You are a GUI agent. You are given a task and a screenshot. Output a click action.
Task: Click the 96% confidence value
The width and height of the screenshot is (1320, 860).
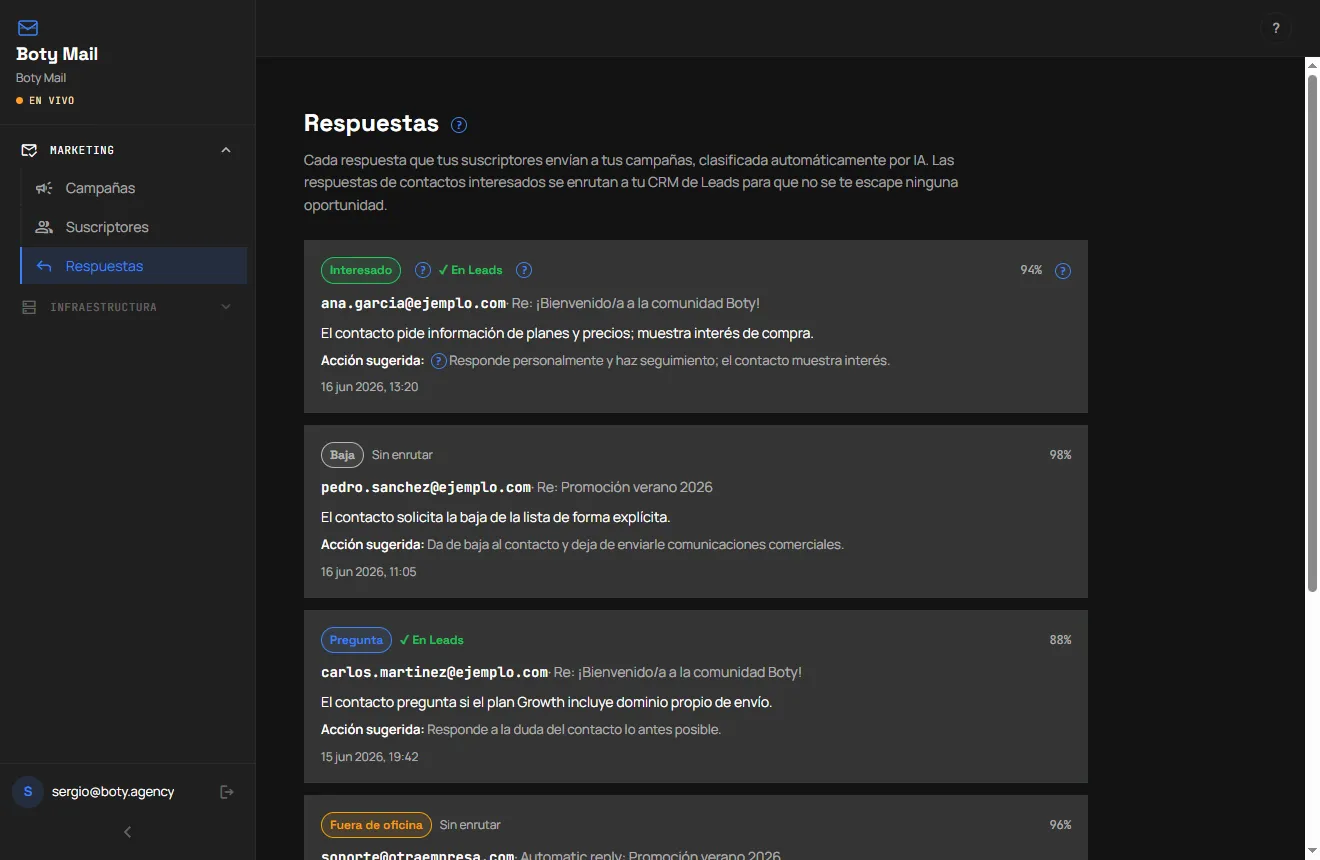pos(1060,825)
